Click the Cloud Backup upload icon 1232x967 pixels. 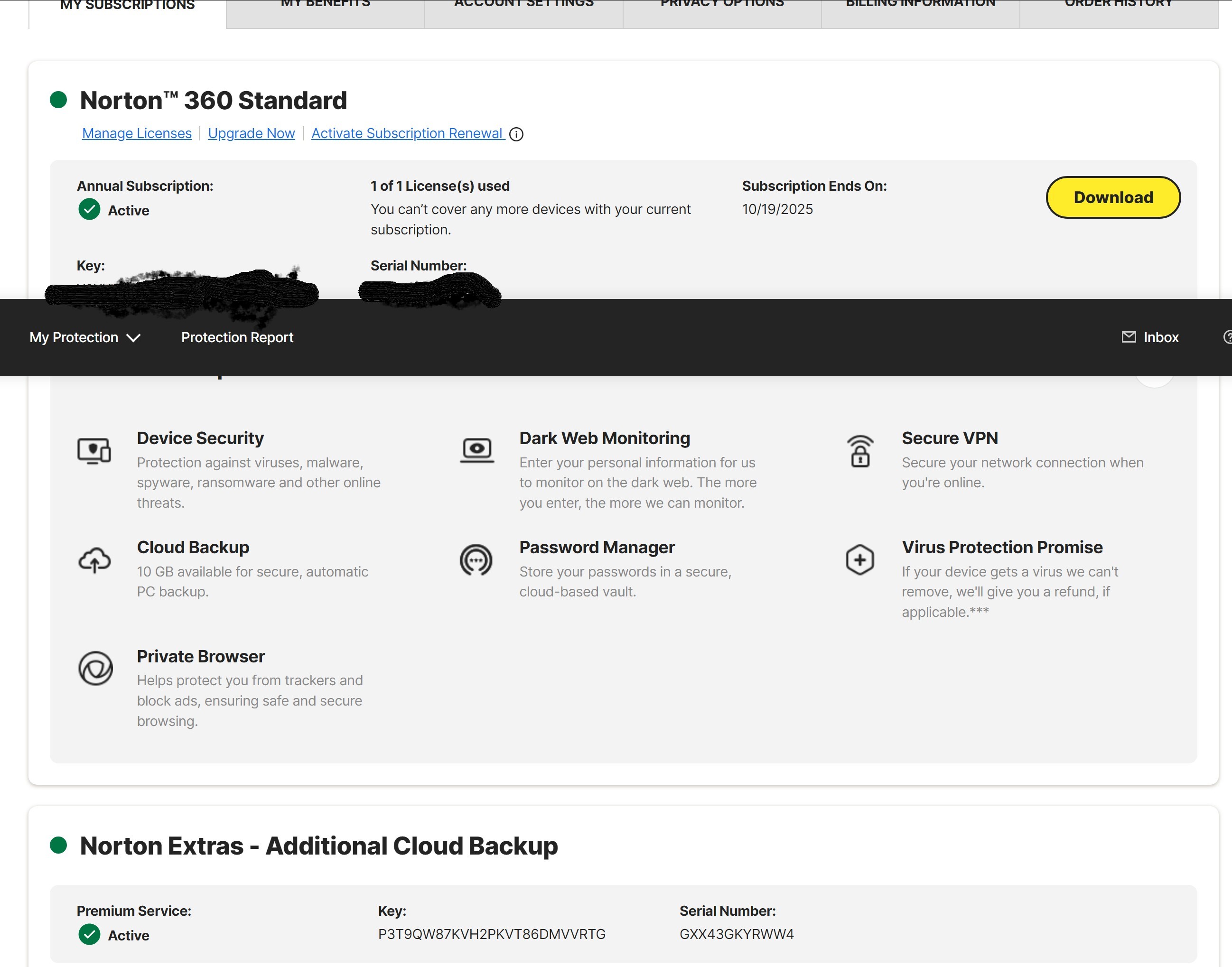tap(94, 560)
